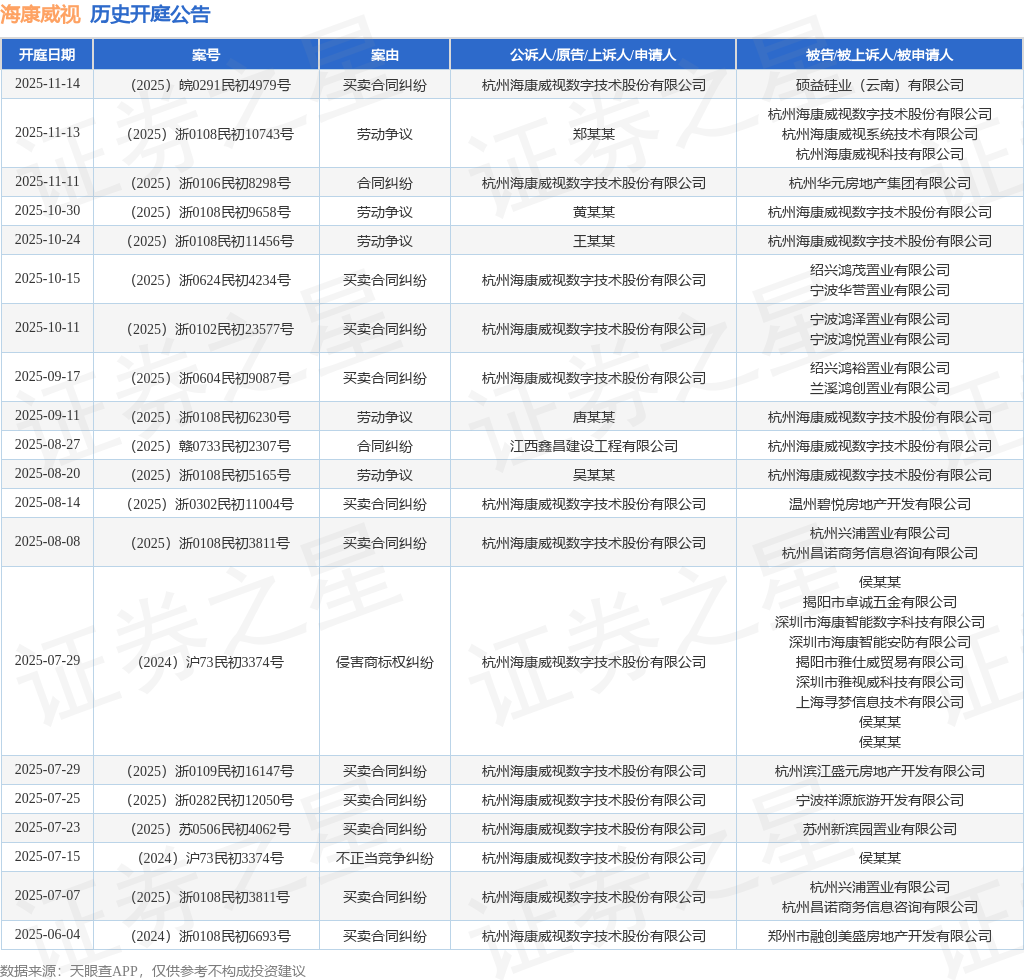
Task: Select date cell 2025-11-11
Action: point(47,182)
